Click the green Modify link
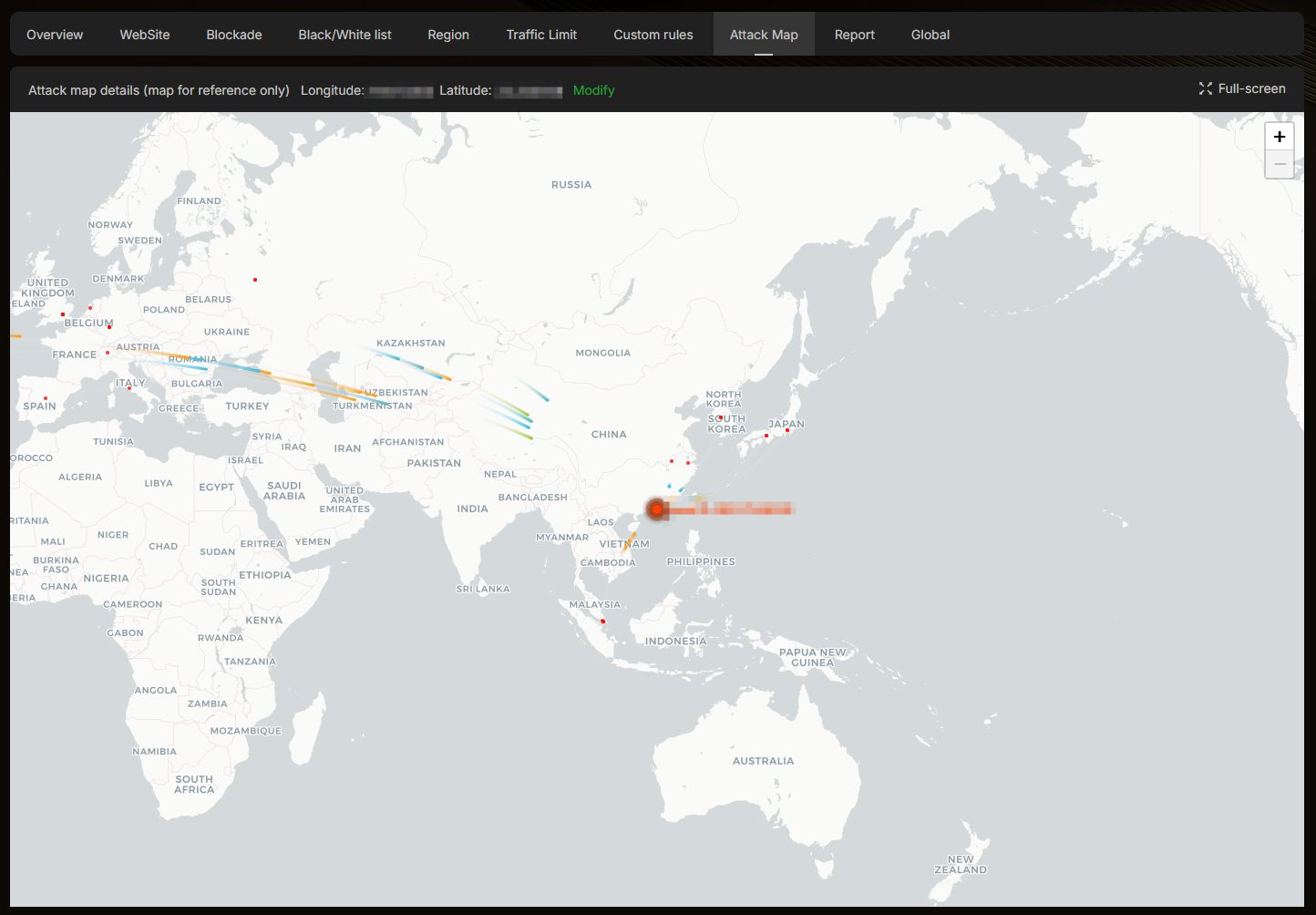Viewport: 1316px width, 915px height. point(593,90)
